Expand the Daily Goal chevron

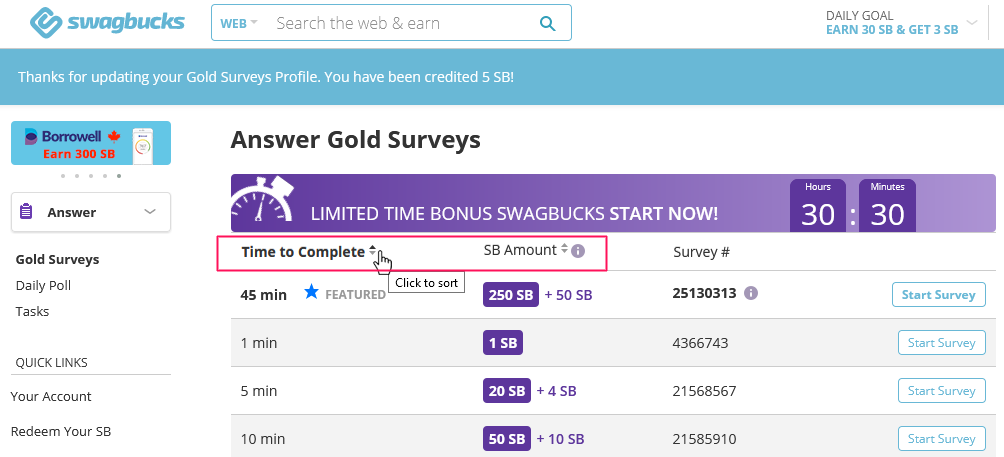tap(972, 22)
